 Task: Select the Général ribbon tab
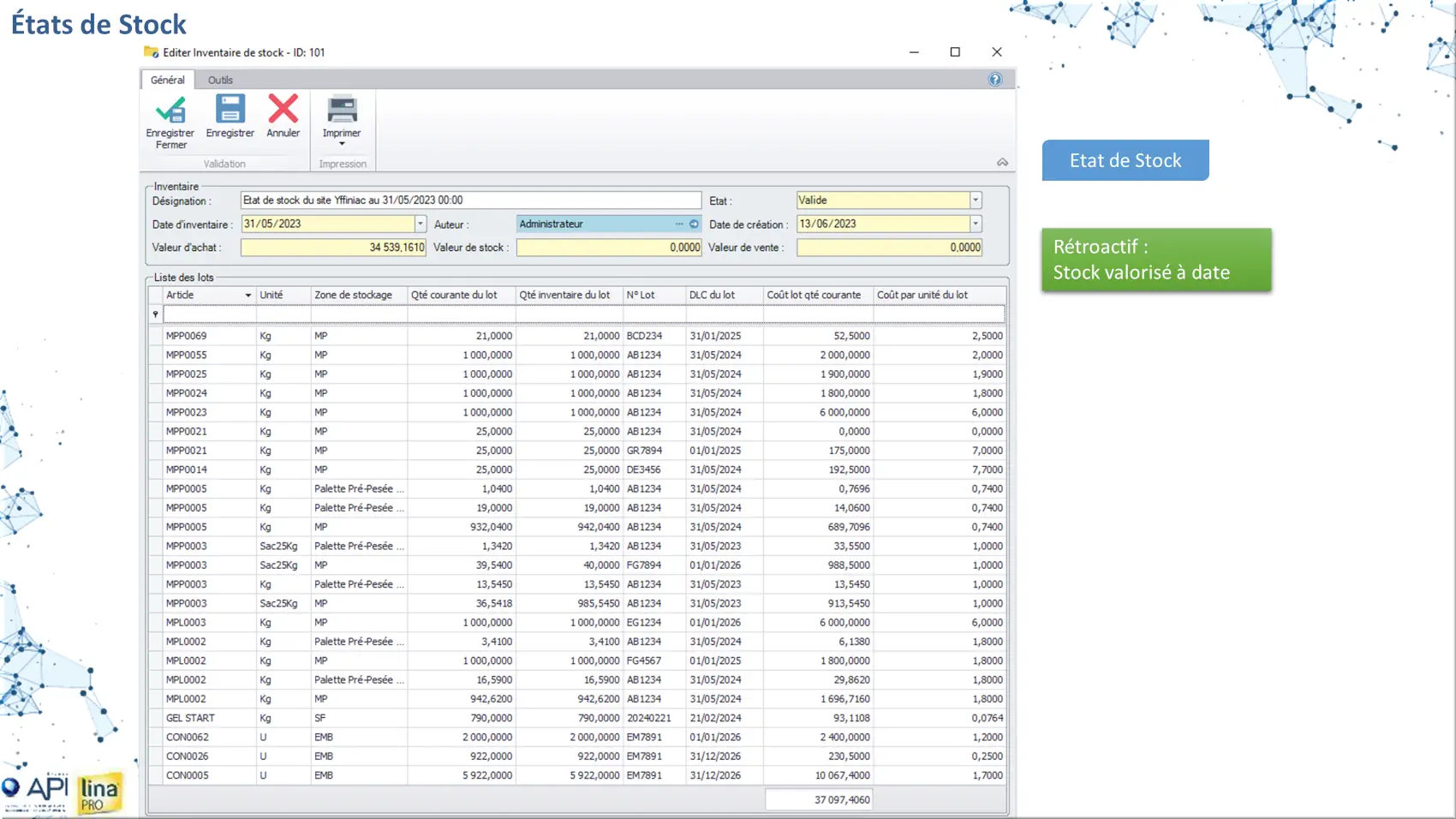[x=168, y=80]
